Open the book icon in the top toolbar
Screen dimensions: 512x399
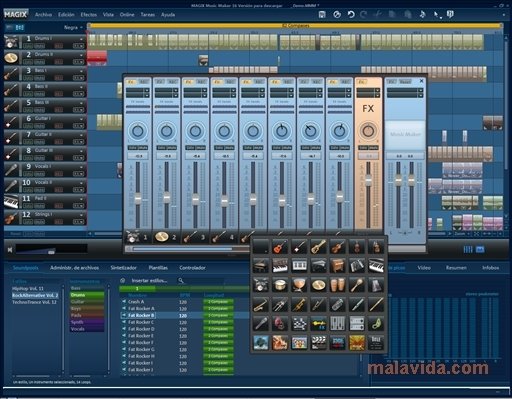pos(450,14)
